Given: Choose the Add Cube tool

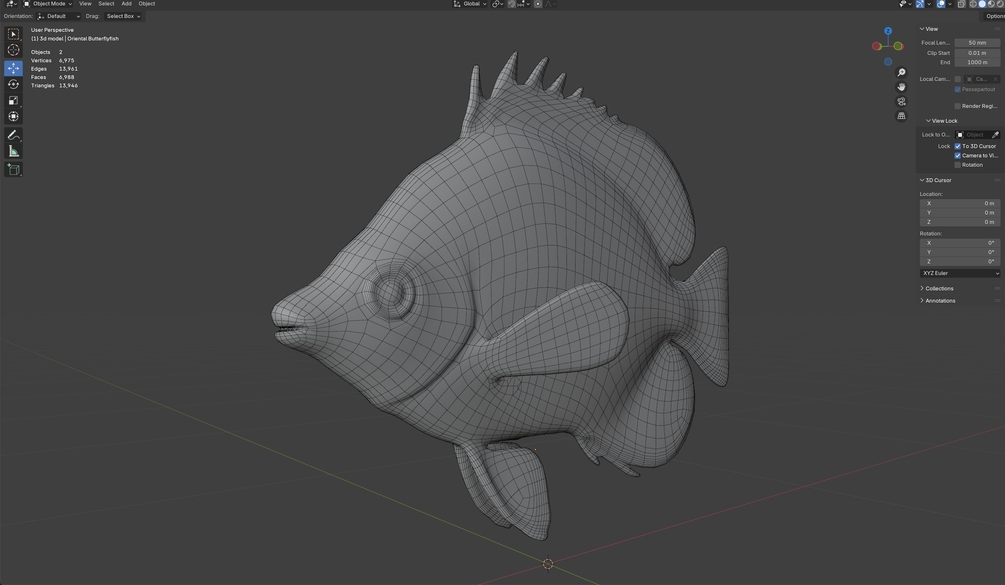Looking at the screenshot, I should (x=13, y=170).
